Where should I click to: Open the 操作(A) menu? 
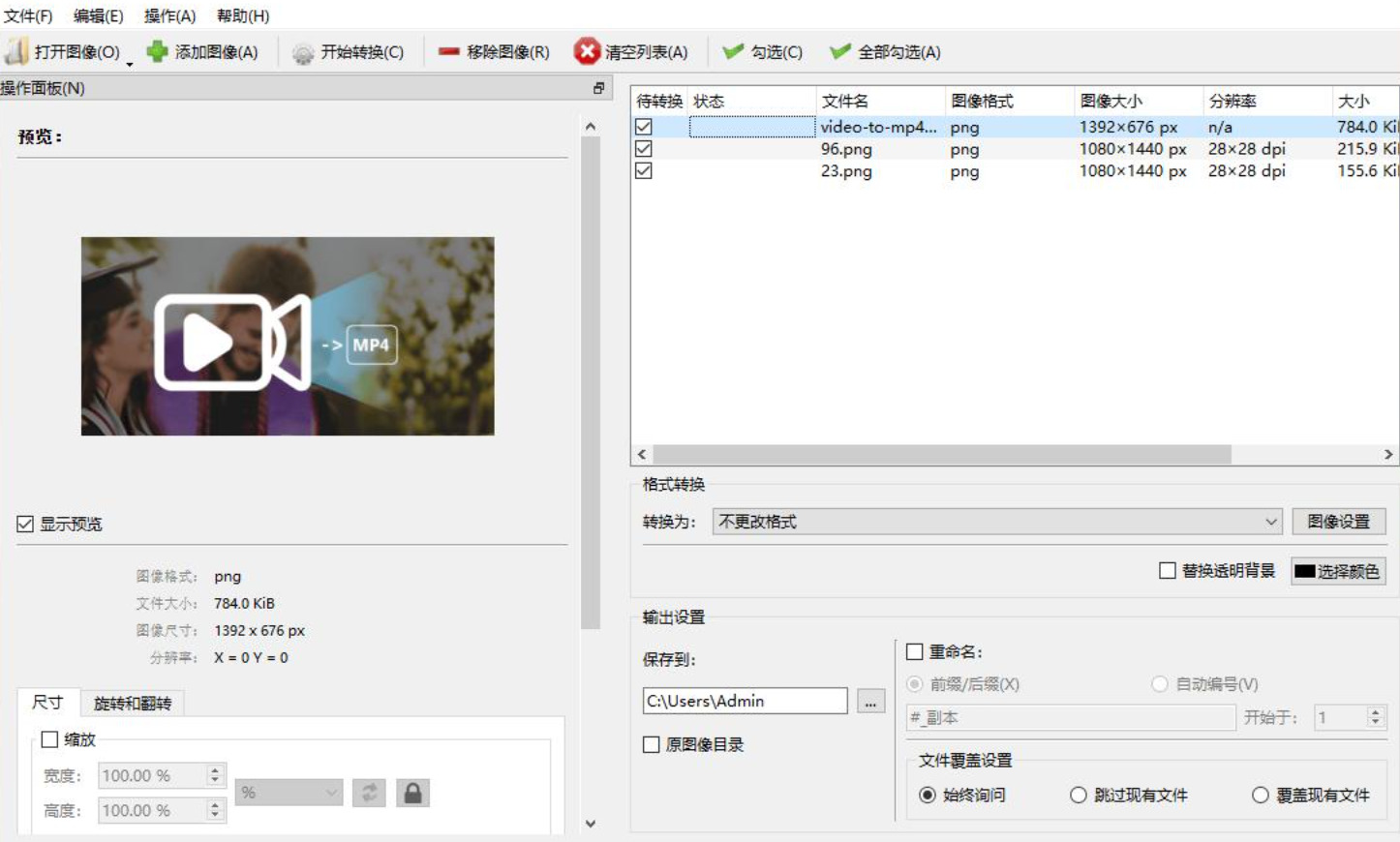169,15
